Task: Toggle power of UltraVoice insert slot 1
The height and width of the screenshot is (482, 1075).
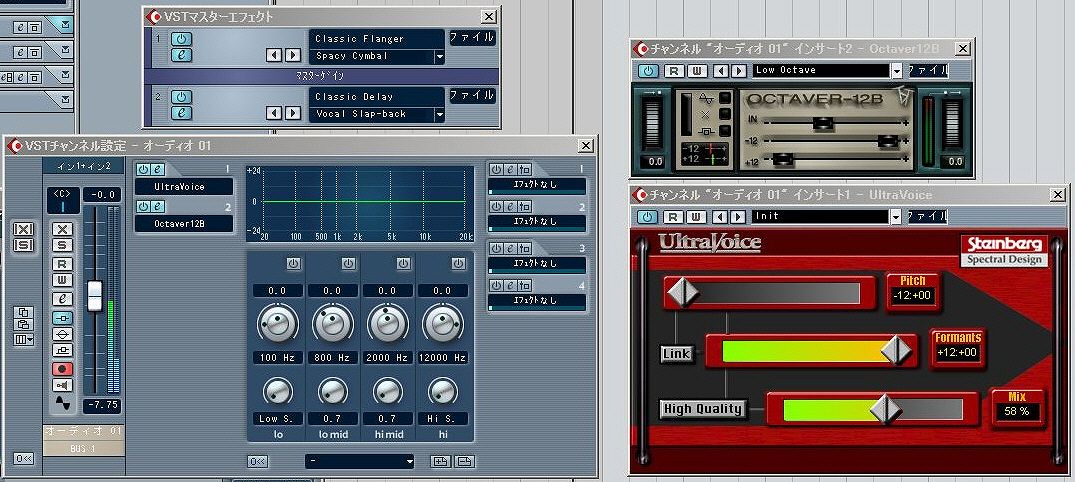Action: tap(143, 169)
